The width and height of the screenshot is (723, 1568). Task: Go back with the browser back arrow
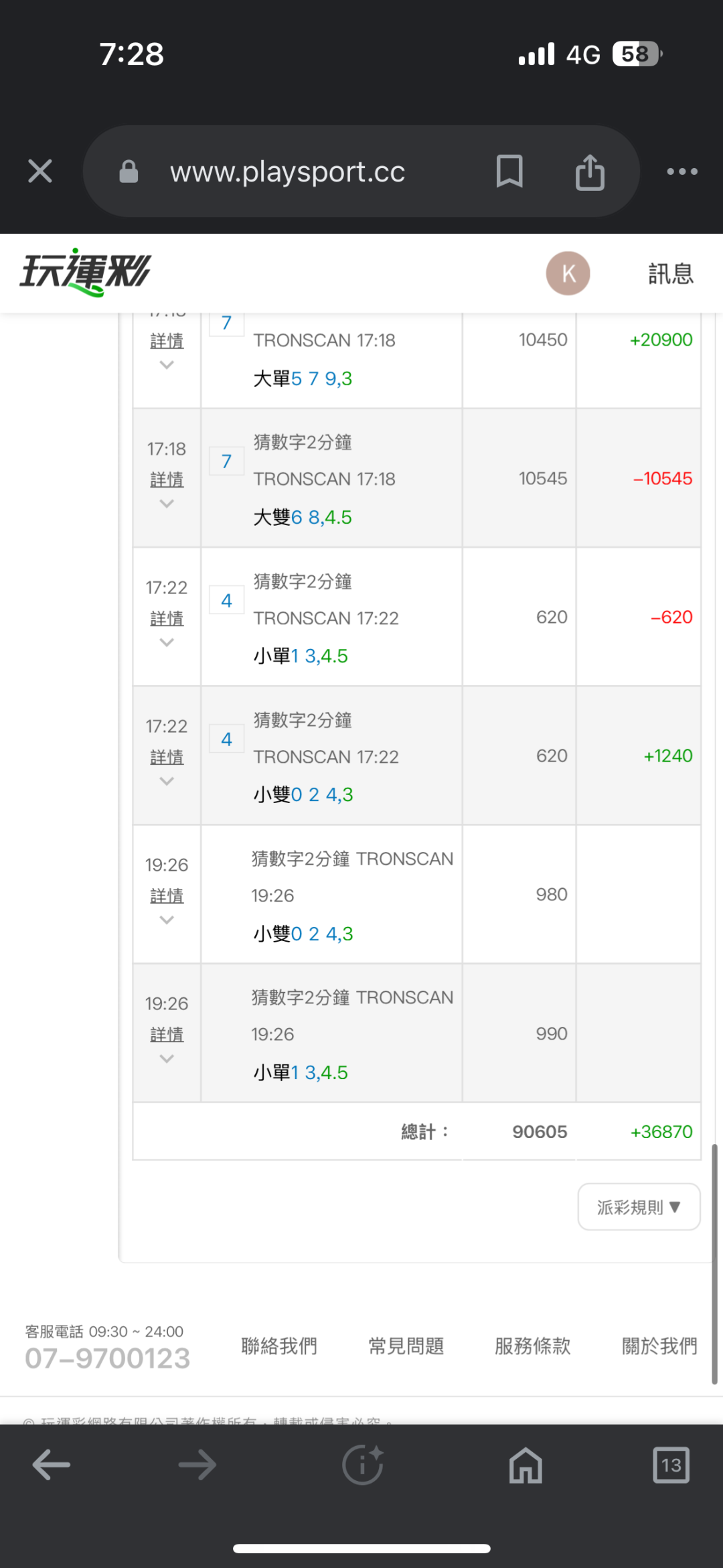[x=52, y=1465]
